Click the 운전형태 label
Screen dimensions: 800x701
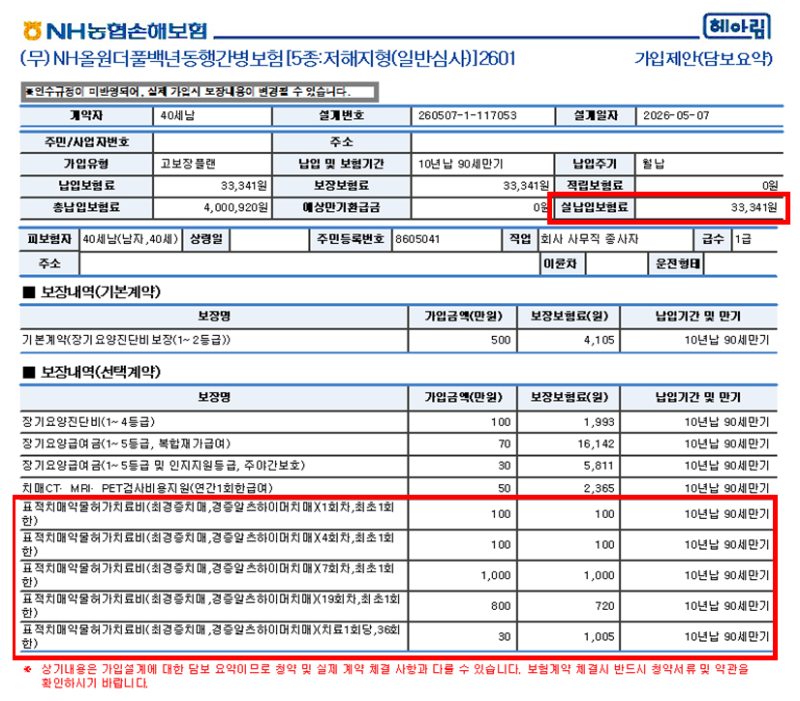(x=678, y=264)
